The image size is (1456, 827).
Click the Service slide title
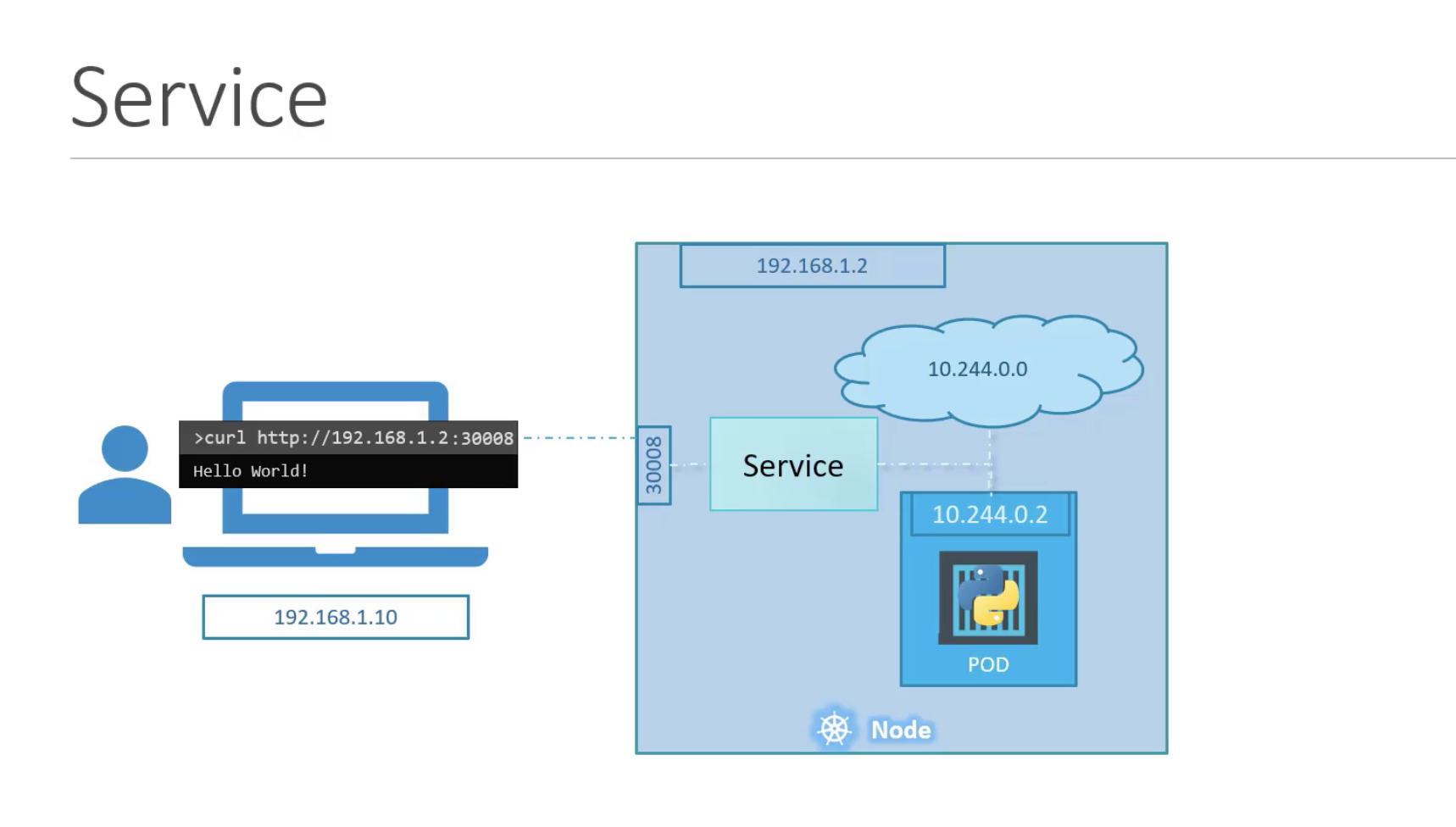199,98
